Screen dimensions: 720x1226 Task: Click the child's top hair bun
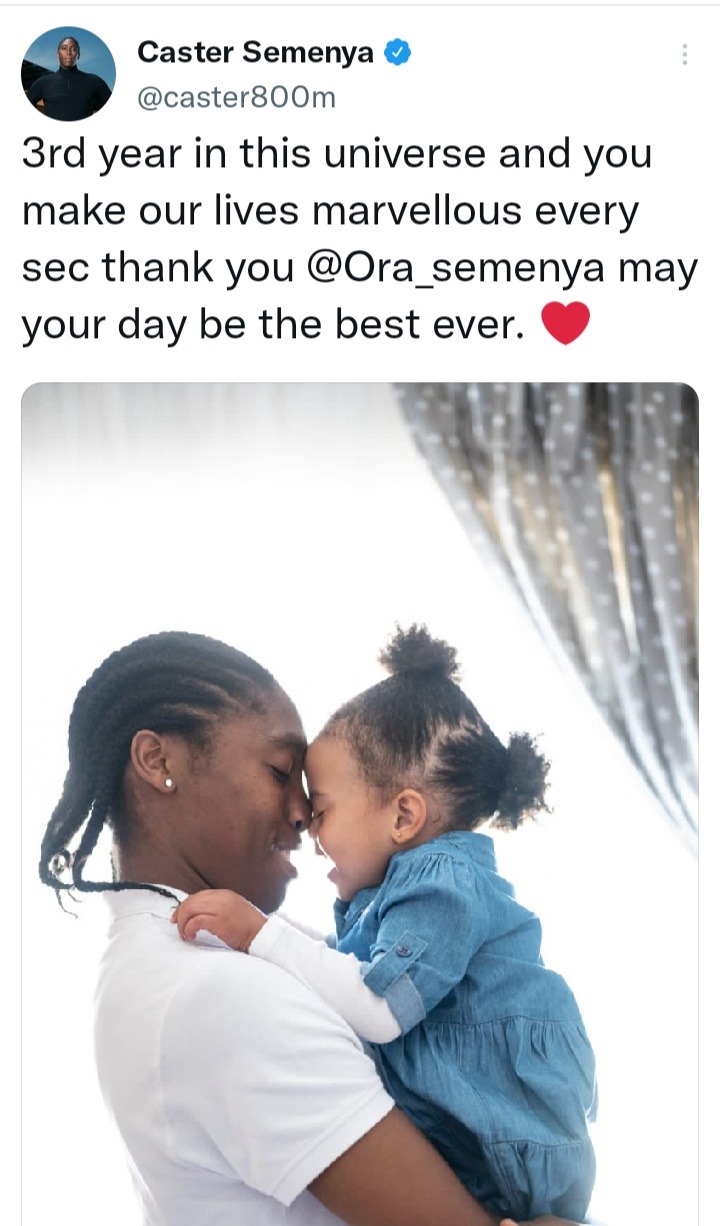(418, 653)
